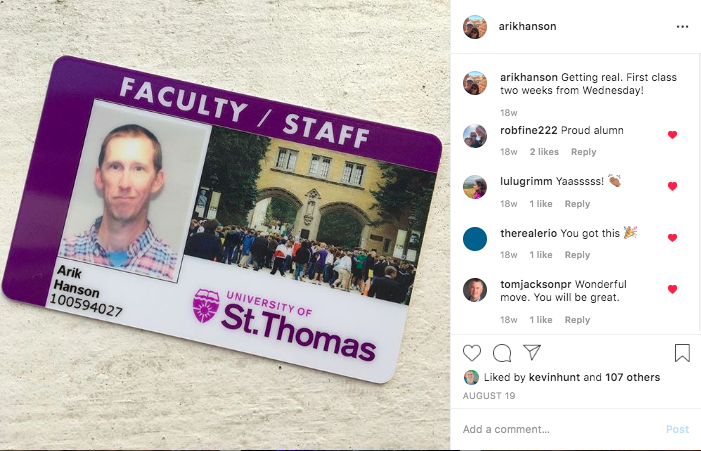
Task: Open the comment bubble icon
Action: coord(502,353)
